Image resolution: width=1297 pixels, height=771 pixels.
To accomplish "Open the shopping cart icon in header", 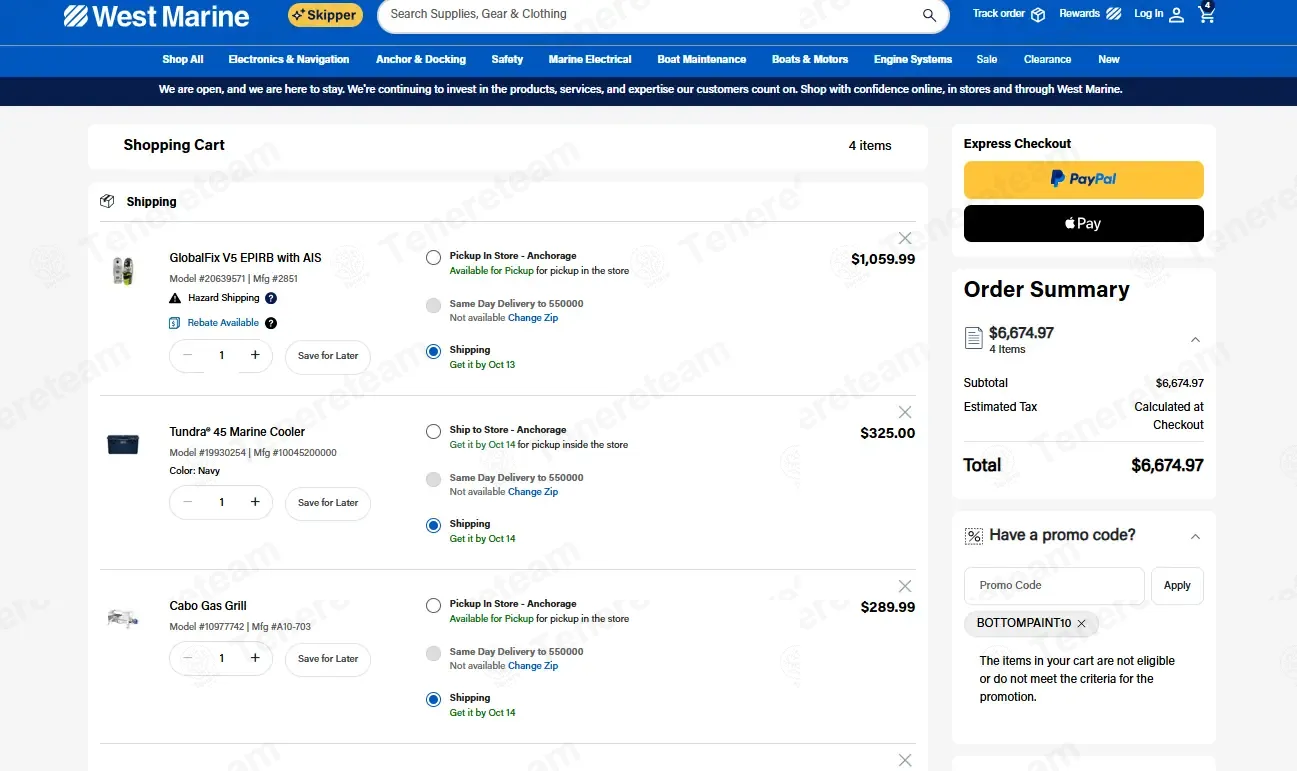I will tap(1206, 14).
